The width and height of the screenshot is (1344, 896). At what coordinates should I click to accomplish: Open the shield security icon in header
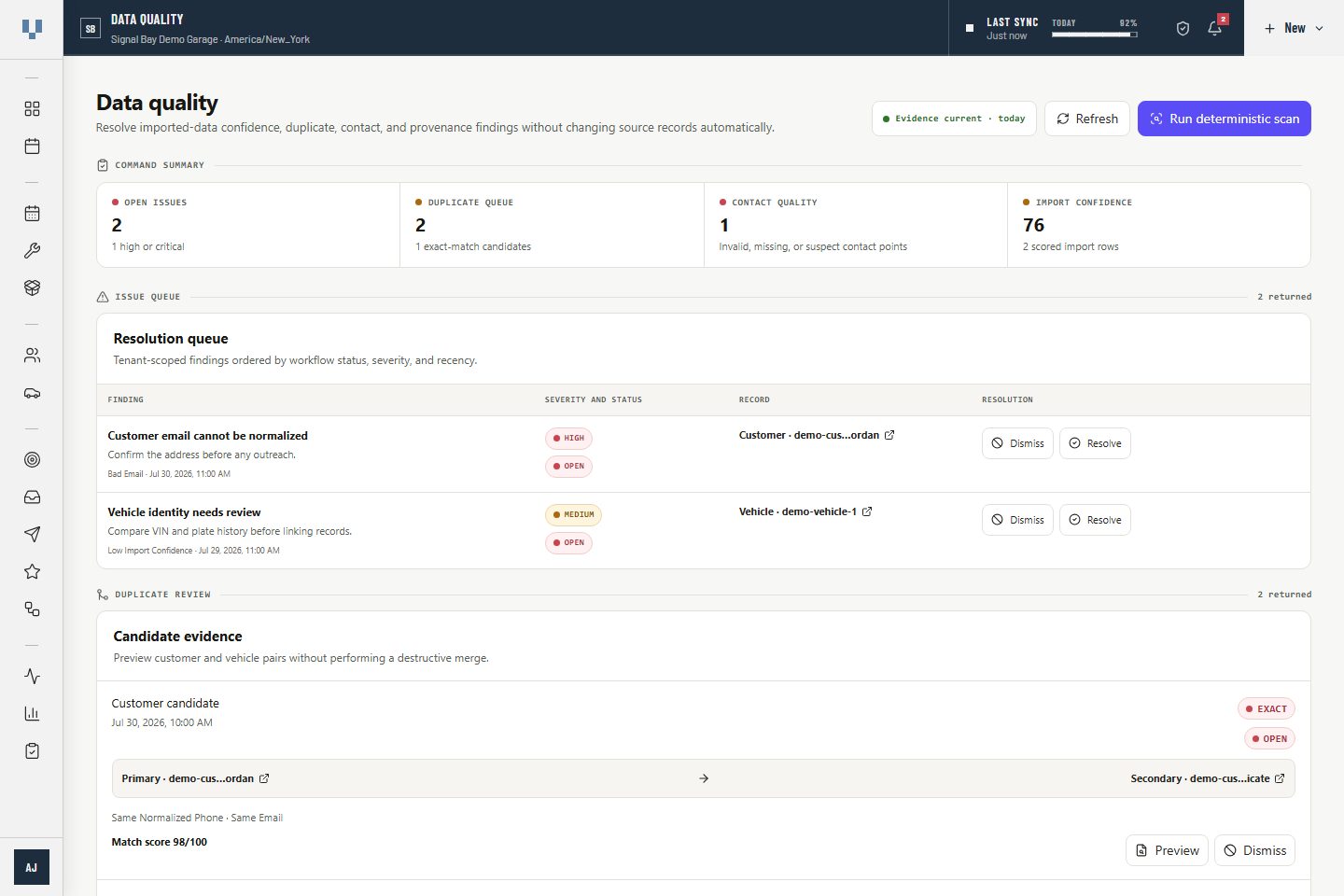pyautogui.click(x=1183, y=29)
